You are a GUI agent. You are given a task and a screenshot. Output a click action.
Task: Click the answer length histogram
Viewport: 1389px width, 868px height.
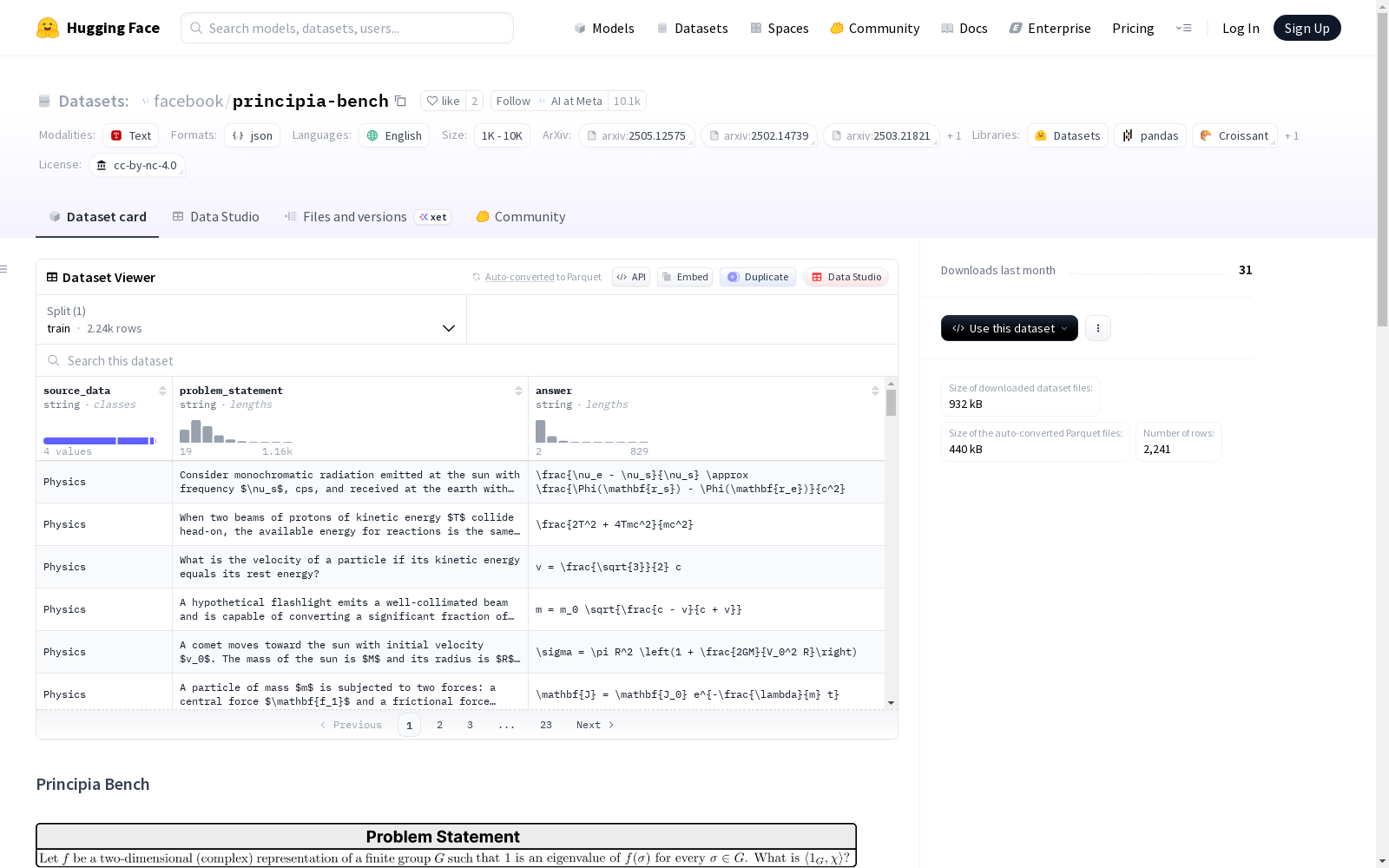tap(591, 431)
